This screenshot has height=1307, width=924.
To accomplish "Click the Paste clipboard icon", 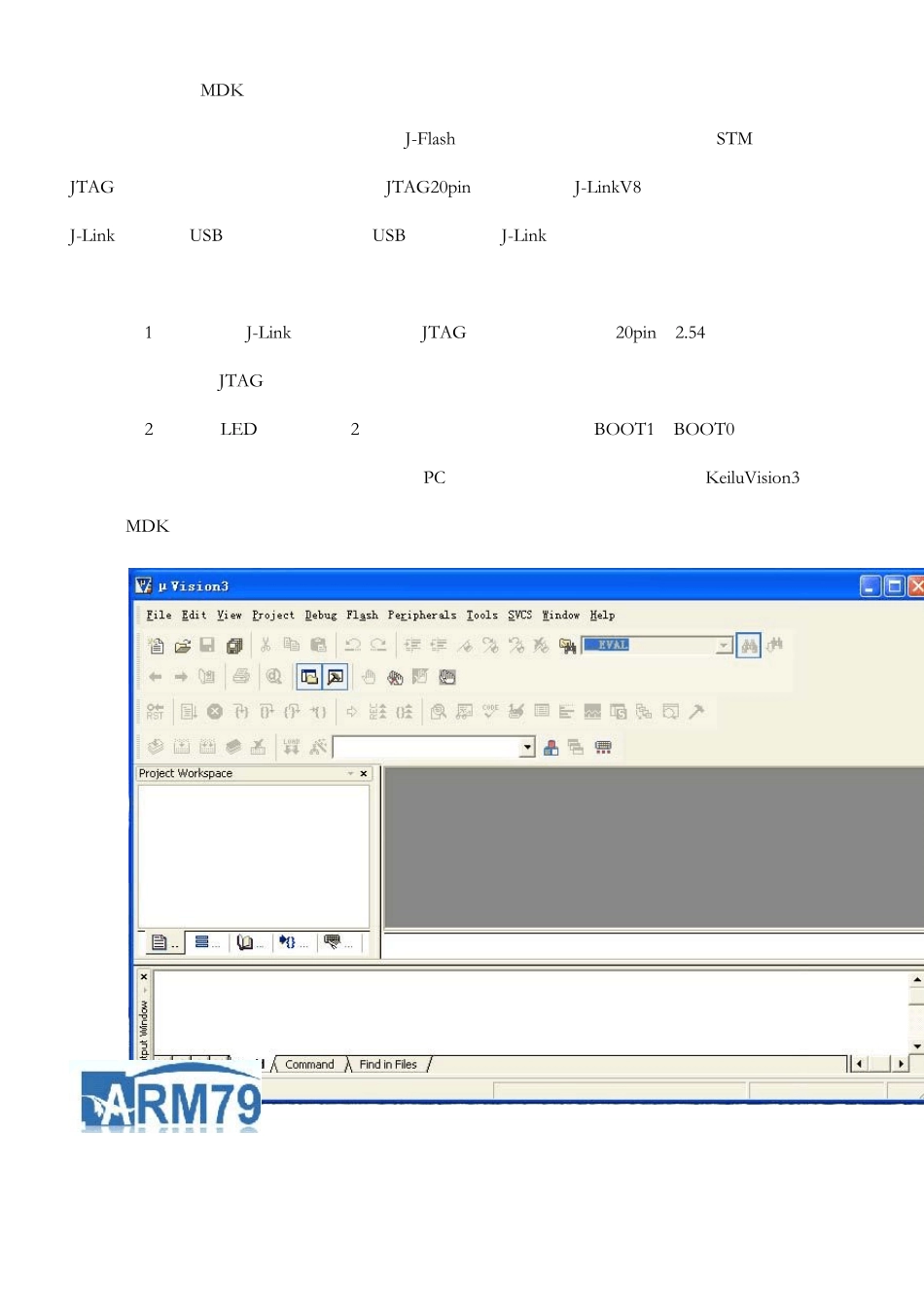I will tap(317, 645).
